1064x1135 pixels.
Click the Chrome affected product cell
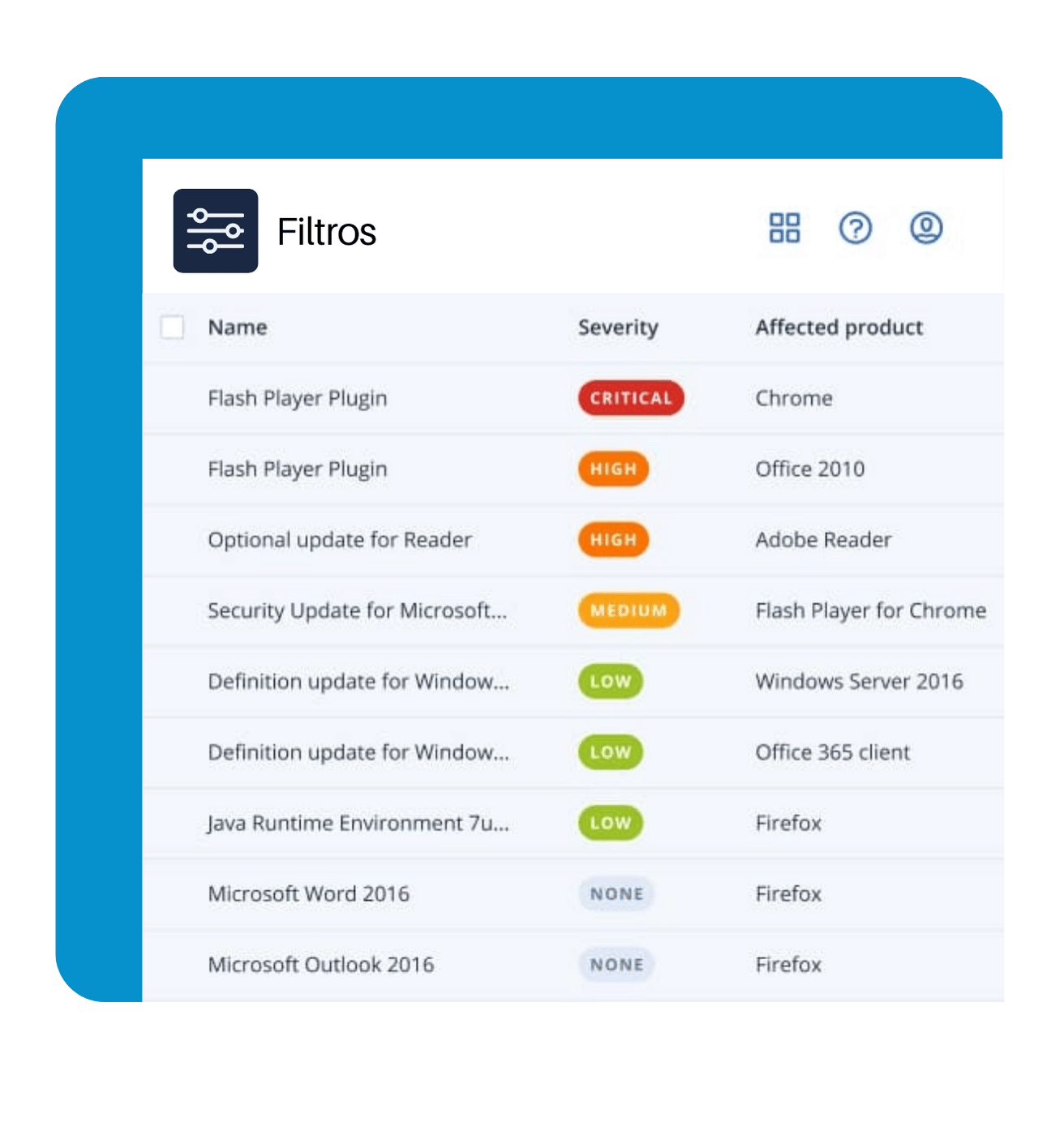coord(794,398)
